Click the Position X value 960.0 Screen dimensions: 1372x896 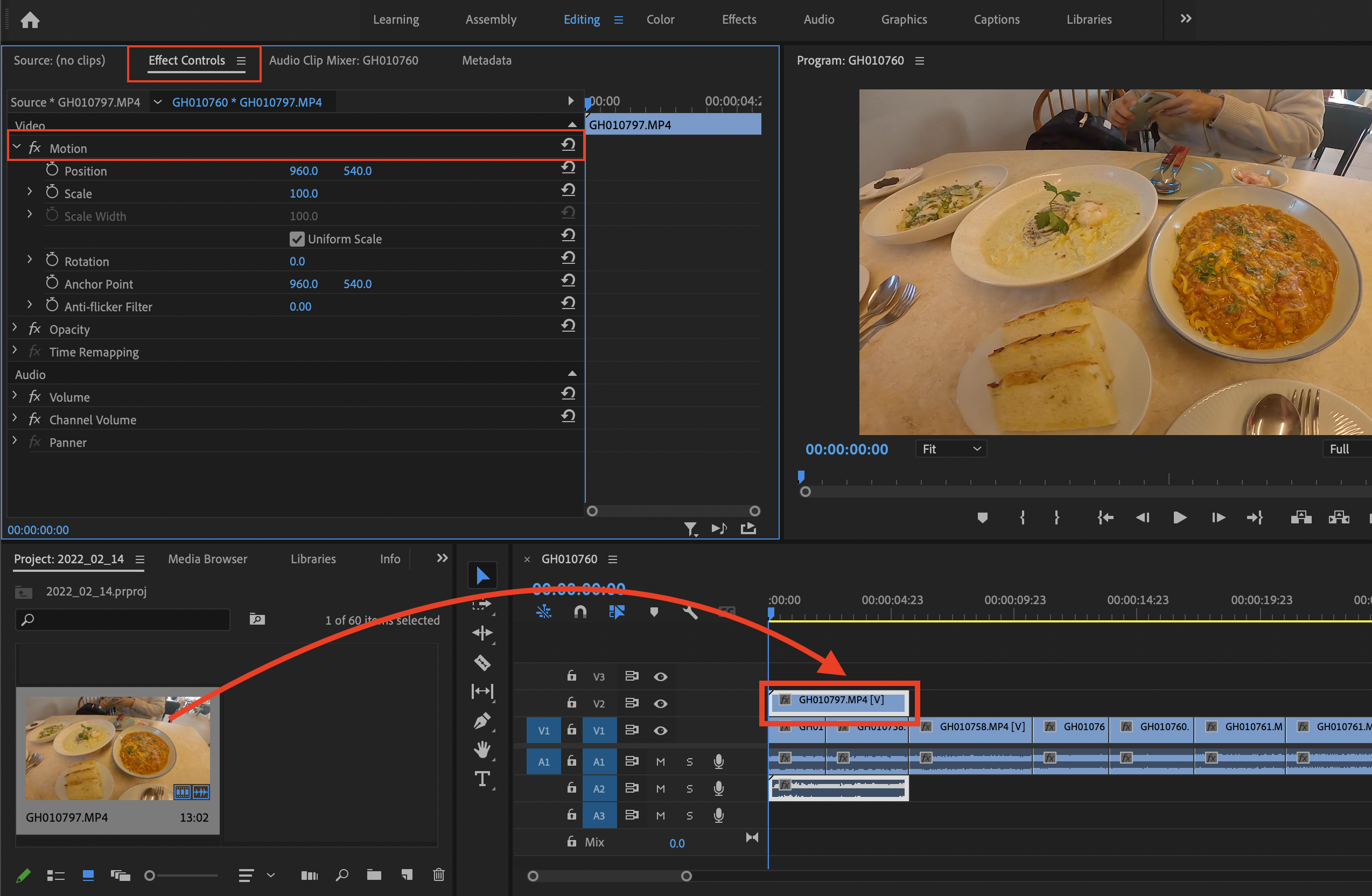[x=303, y=171]
